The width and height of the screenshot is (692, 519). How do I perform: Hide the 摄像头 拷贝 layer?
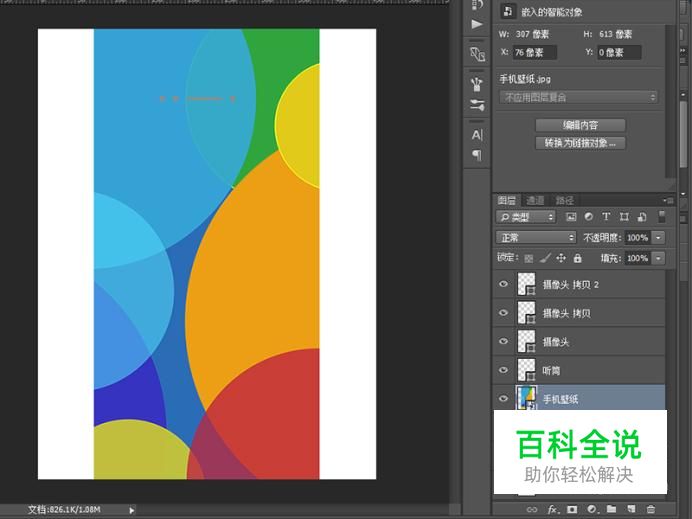[x=503, y=313]
